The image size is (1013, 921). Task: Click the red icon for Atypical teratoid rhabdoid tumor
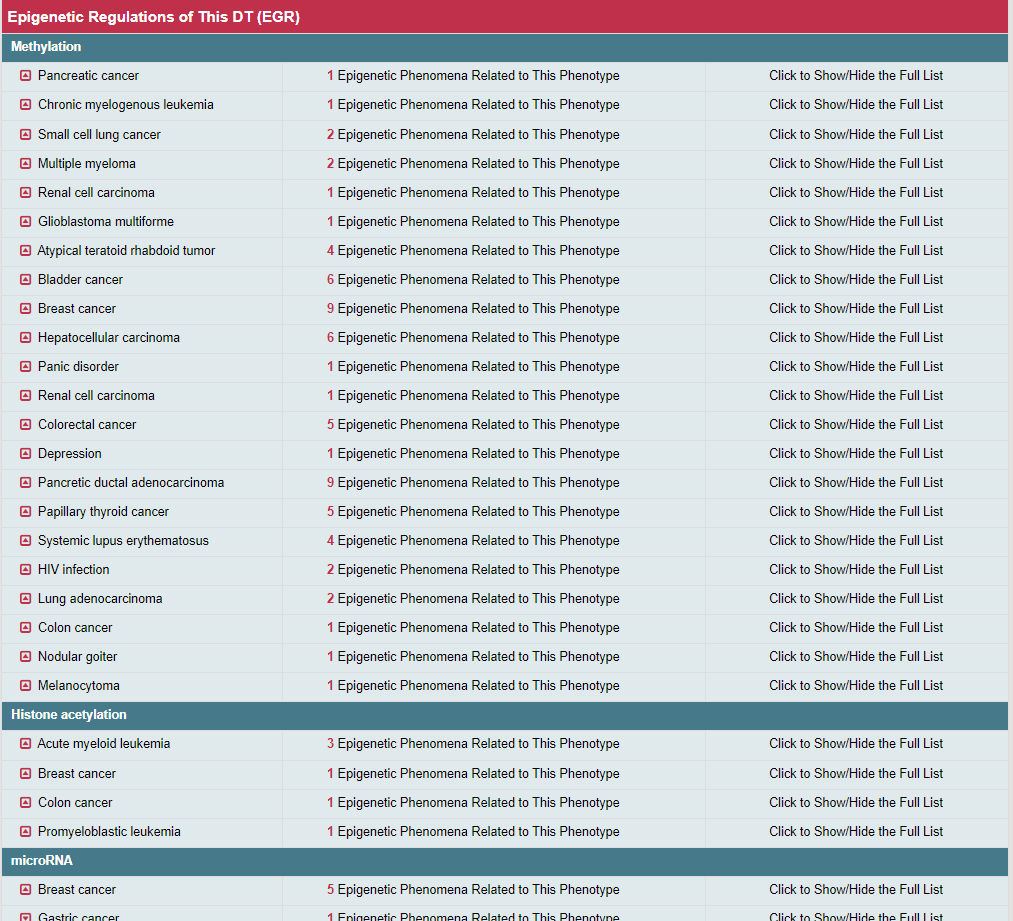25,251
